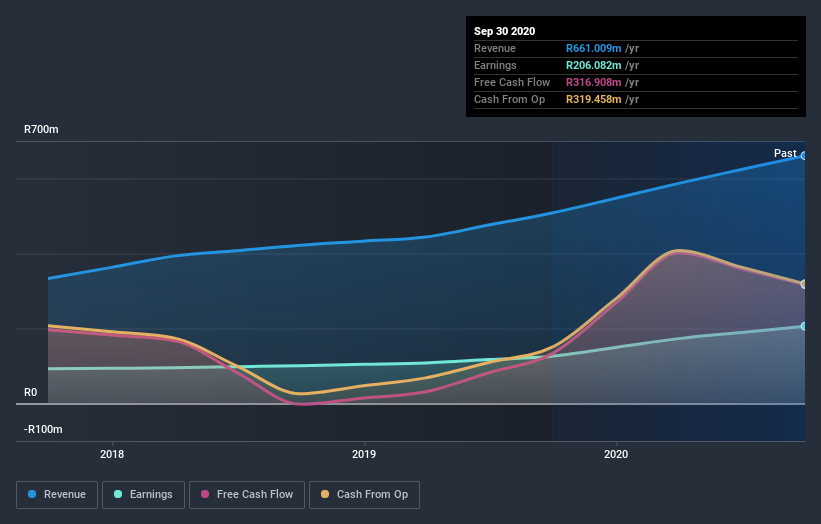
Task: Click the blue Revenue endpoint marker
Action: coord(803,155)
